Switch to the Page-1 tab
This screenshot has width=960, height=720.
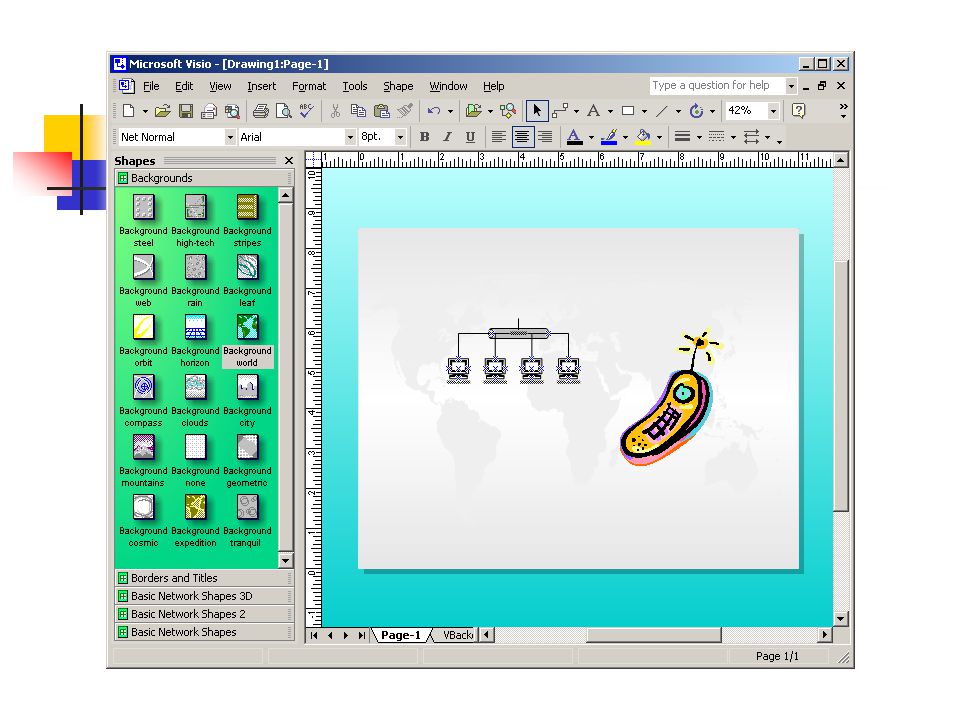(401, 635)
